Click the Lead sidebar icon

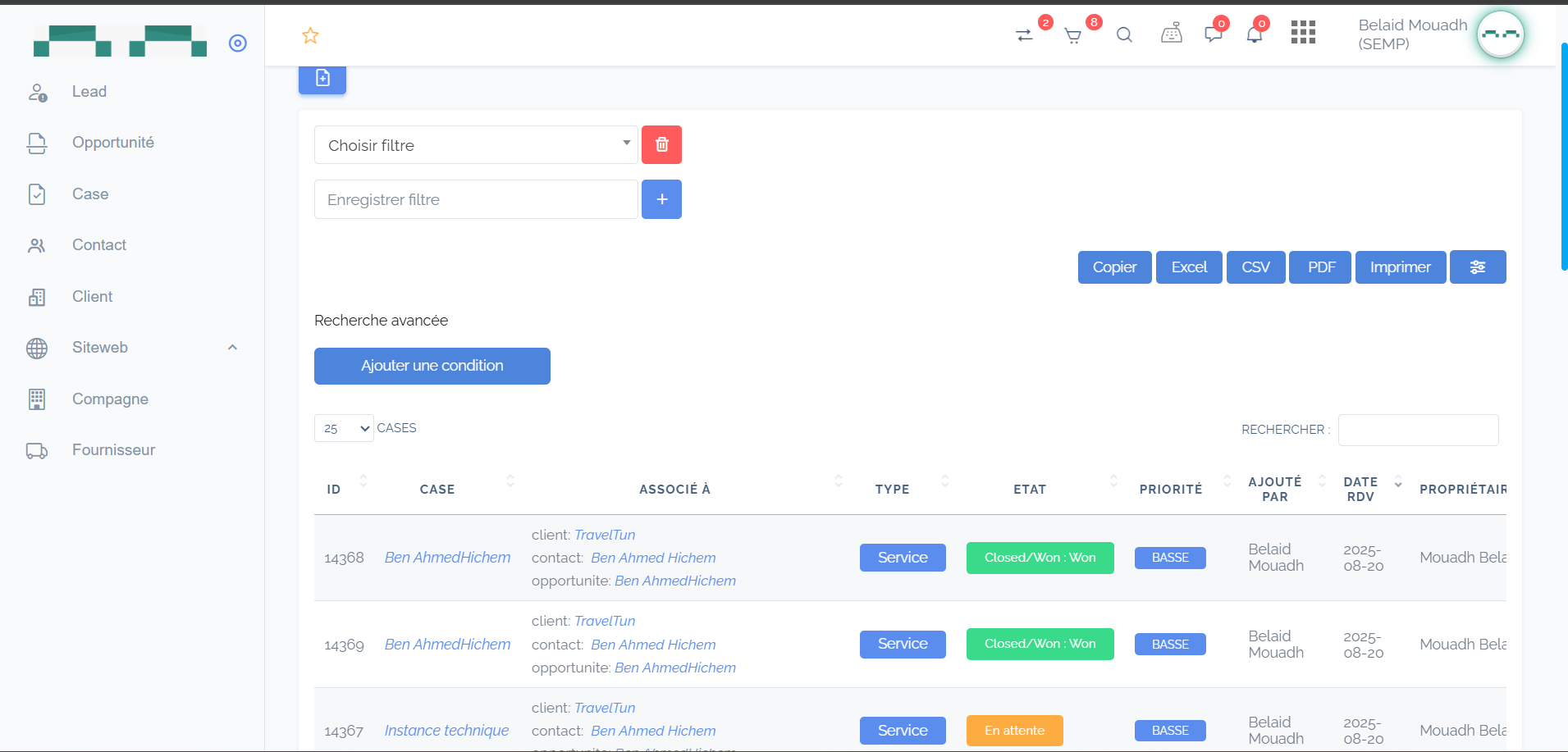pyautogui.click(x=37, y=92)
